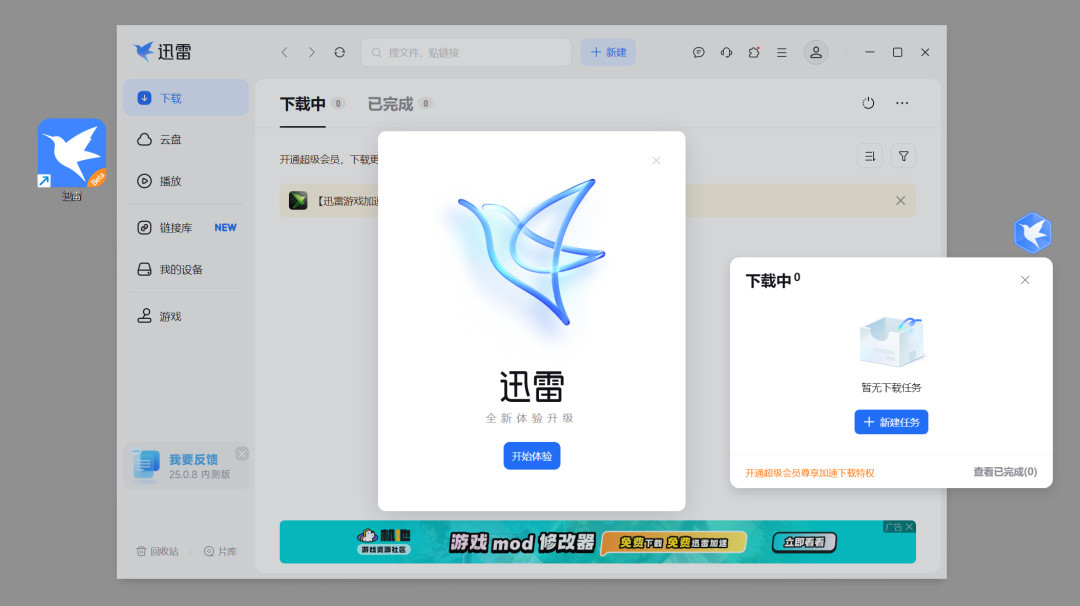Click the power schedule icon
This screenshot has height=606, width=1080.
(869, 103)
